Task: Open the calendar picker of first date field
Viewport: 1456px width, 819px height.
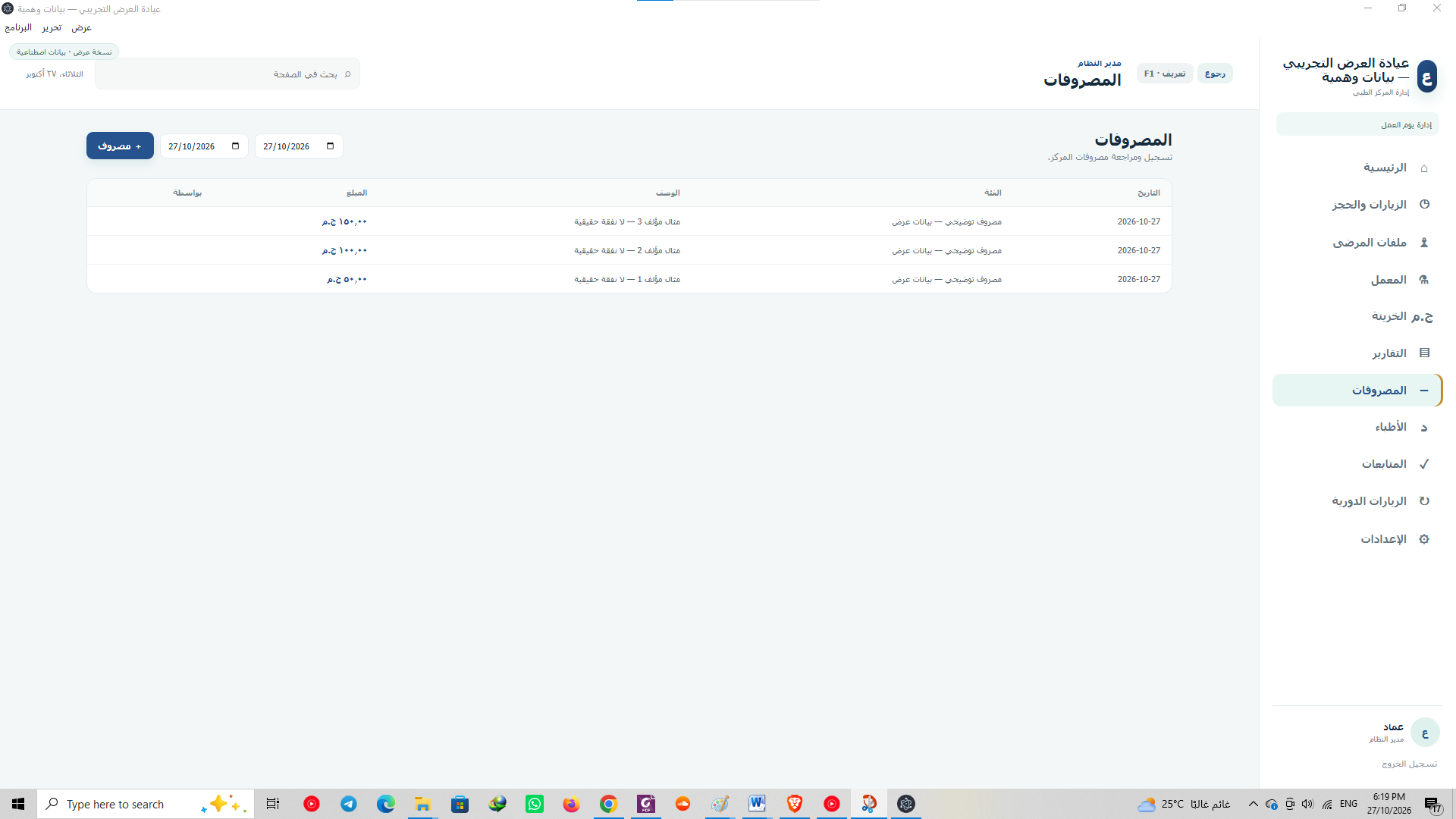Action: click(331, 146)
